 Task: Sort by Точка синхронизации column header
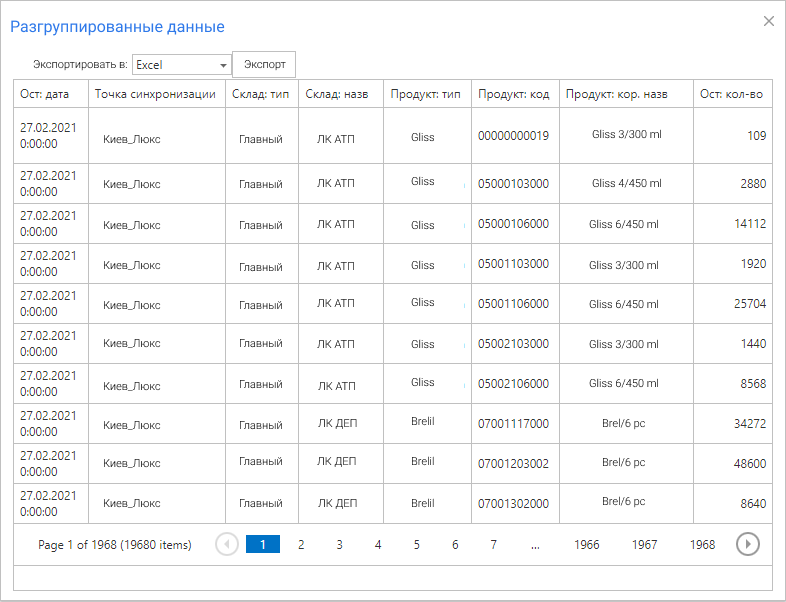157,94
